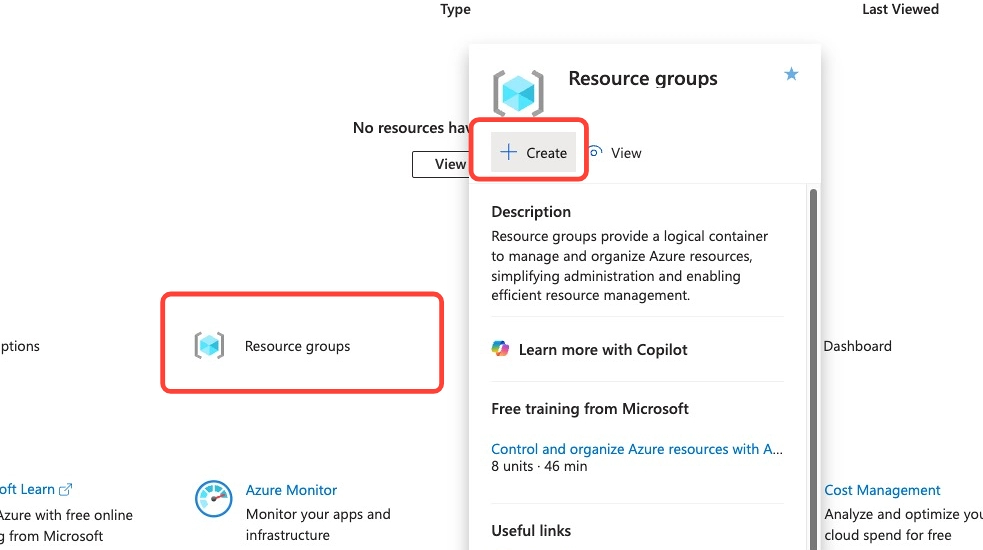Click the large Resource groups cube icon in card header

coord(518,93)
